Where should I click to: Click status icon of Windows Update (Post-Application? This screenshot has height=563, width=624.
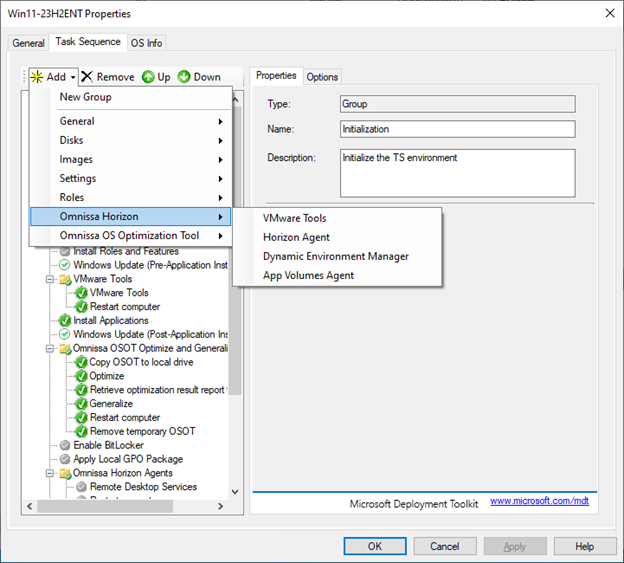point(64,334)
